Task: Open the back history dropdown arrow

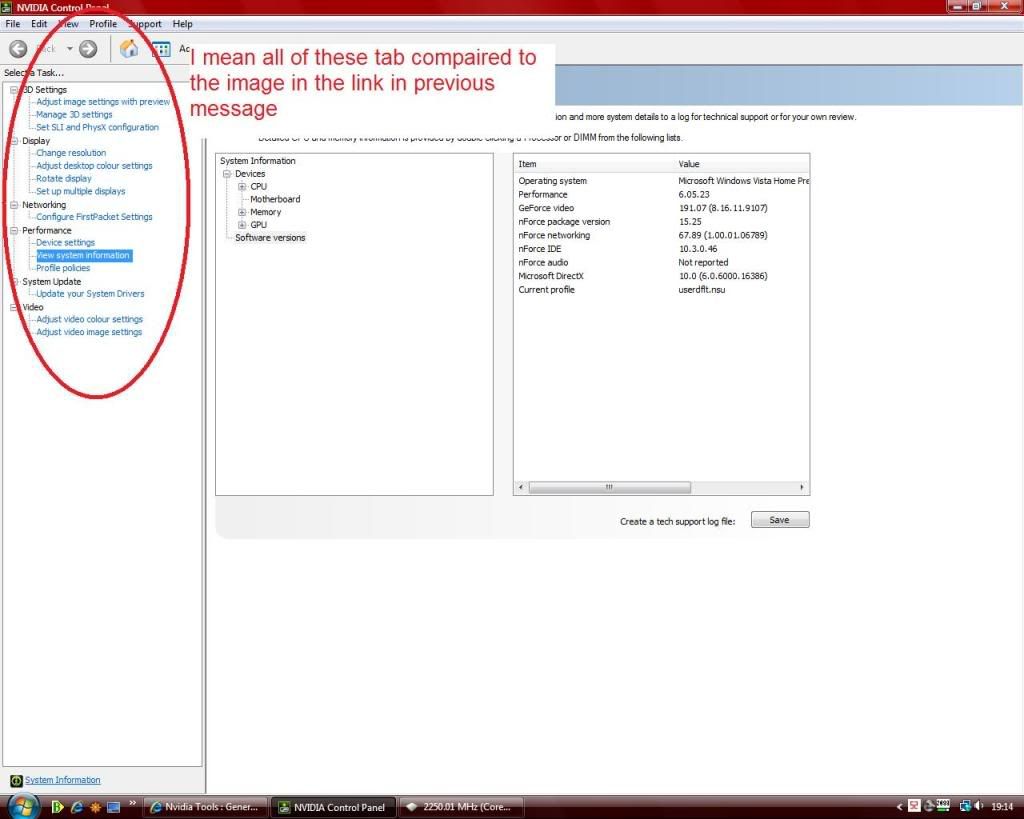Action: pyautogui.click(x=70, y=48)
